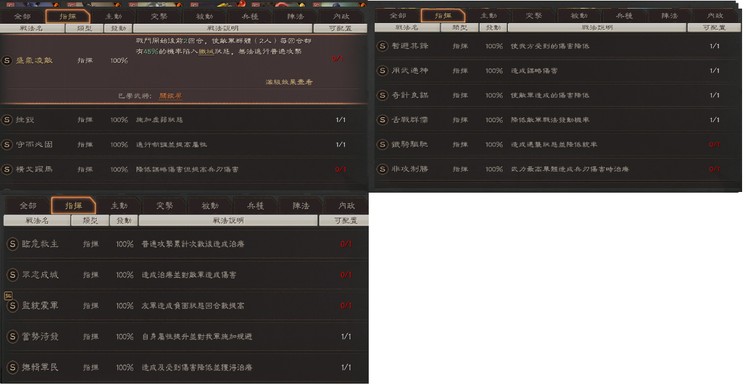
Task: Click S-grade icon beside 蓄勢待發
Action: click(x=12, y=337)
